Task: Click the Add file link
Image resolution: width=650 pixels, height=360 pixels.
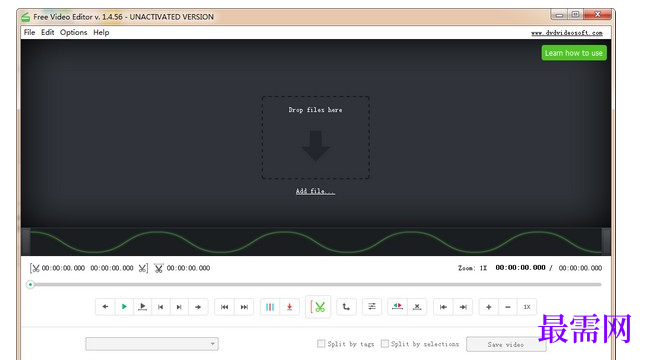Action: coord(315,191)
